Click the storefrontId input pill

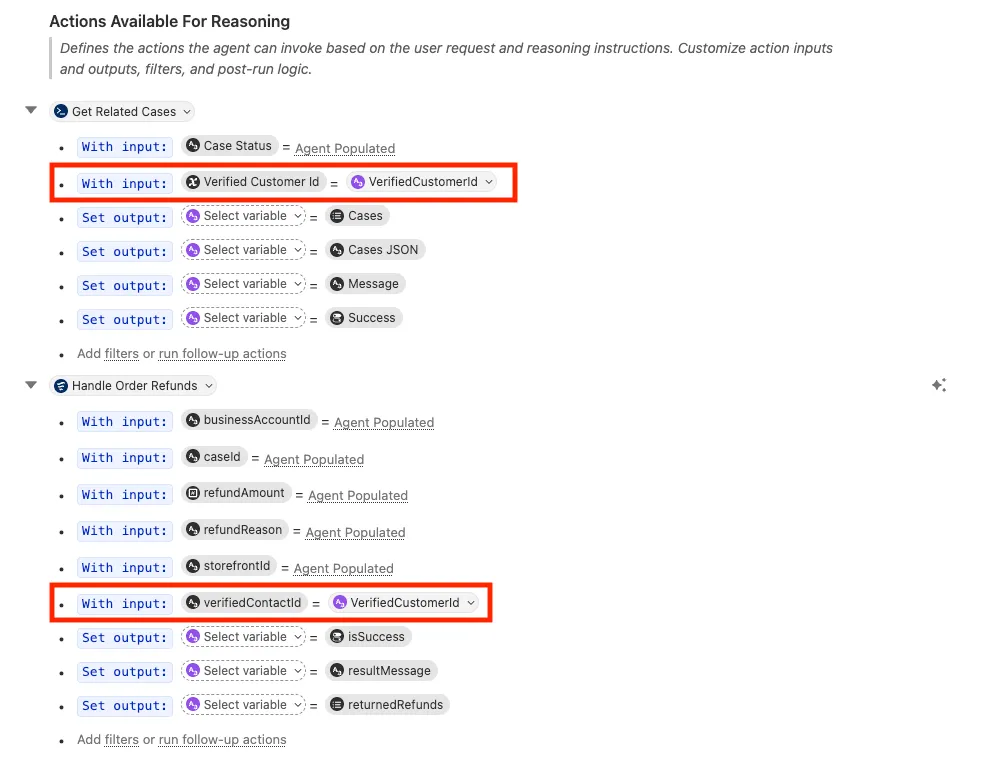229,566
